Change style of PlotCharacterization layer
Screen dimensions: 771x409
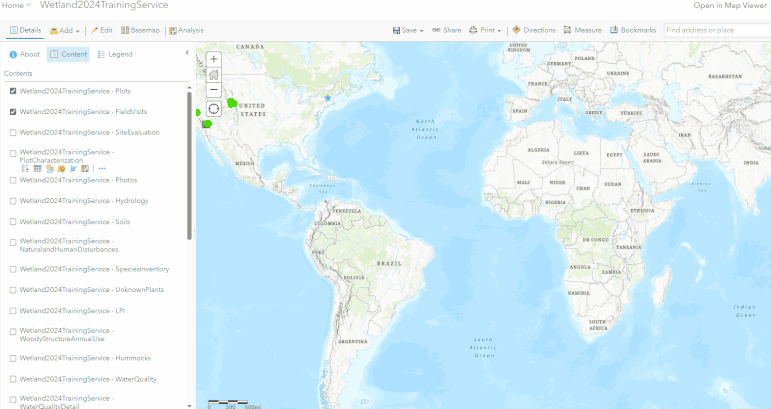[49, 169]
